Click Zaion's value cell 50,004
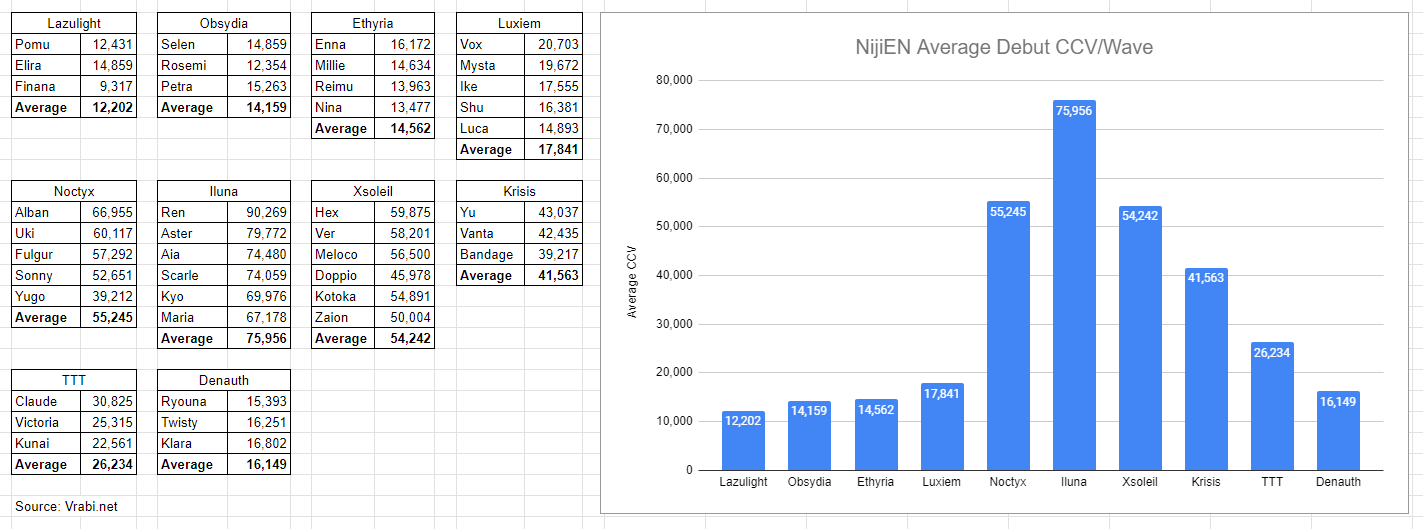 [x=405, y=317]
